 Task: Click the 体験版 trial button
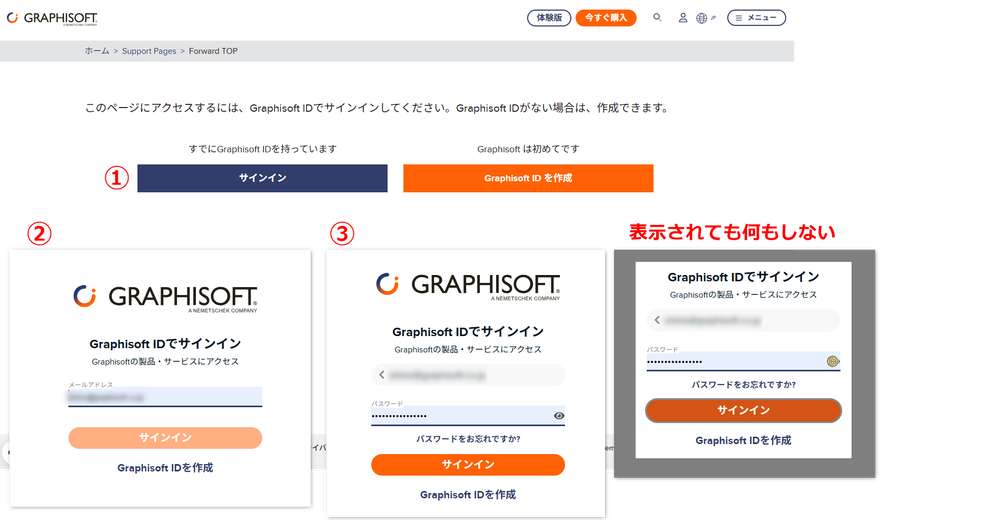(549, 18)
